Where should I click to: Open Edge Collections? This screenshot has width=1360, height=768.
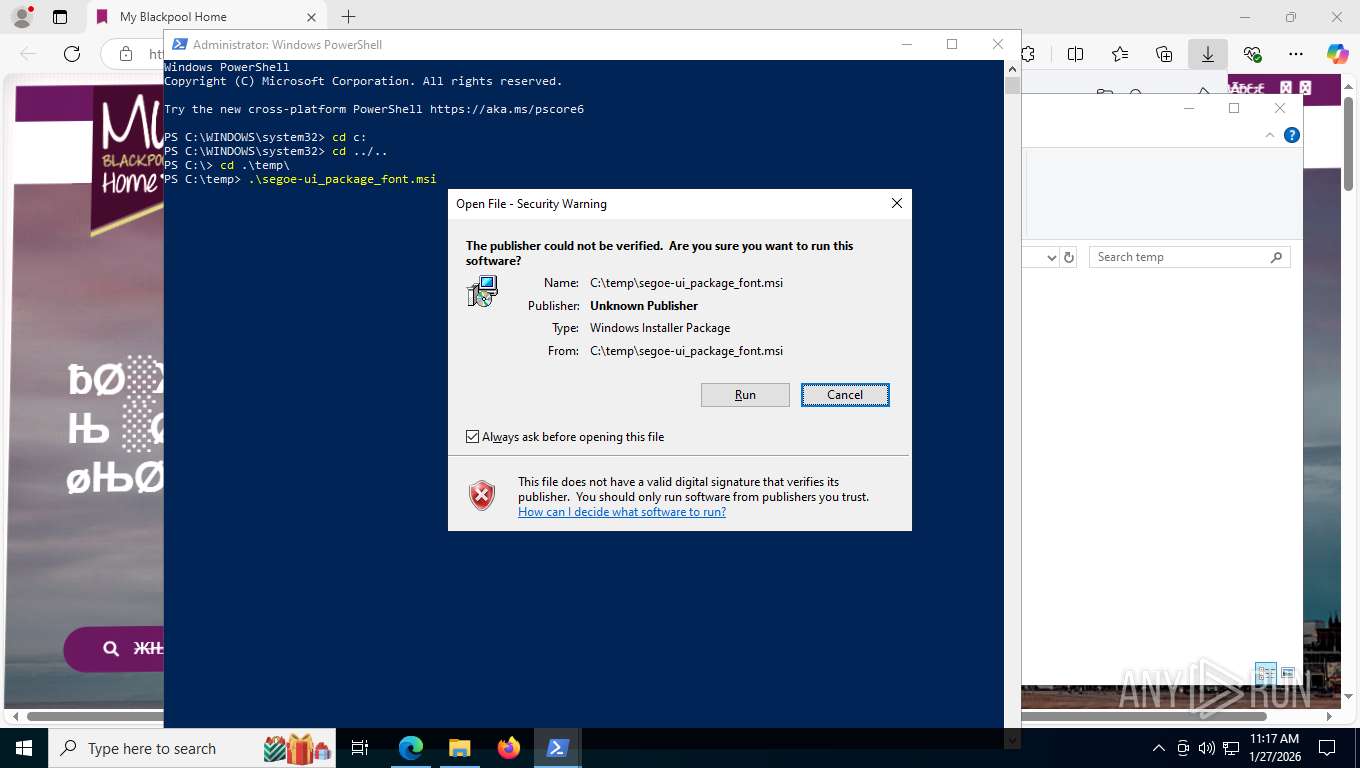pos(1164,54)
